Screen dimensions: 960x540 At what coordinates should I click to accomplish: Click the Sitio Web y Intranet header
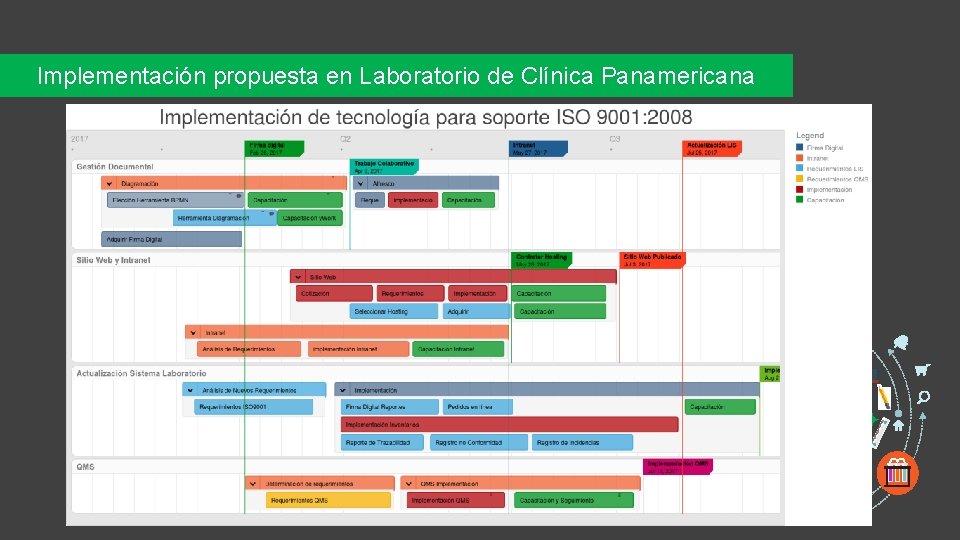tap(113, 260)
